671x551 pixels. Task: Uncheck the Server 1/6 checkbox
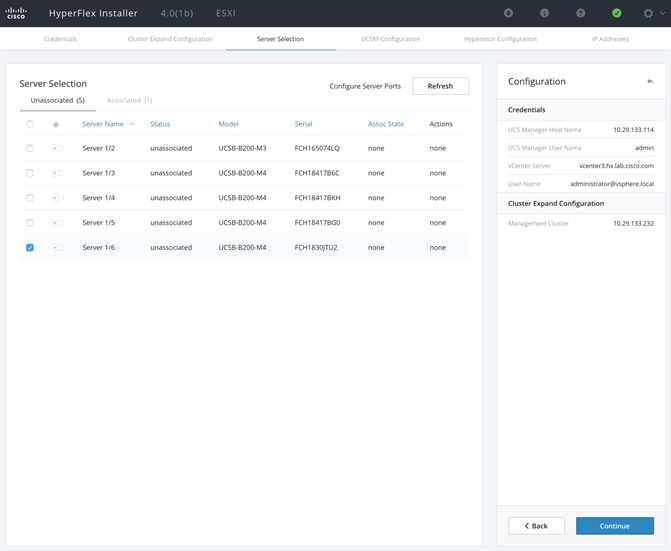pyautogui.click(x=30, y=247)
